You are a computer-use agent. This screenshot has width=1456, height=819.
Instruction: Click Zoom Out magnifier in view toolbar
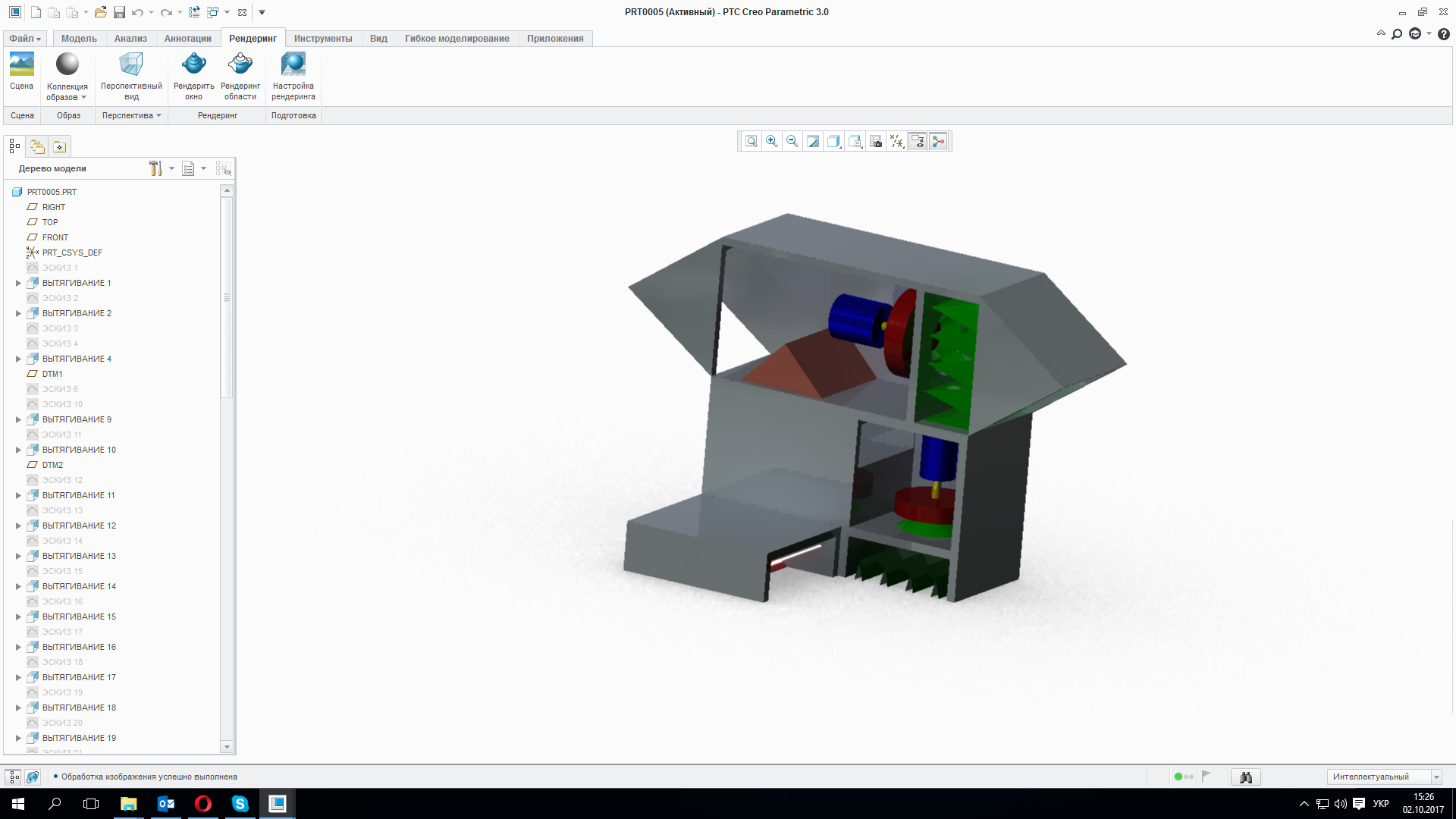(x=792, y=141)
